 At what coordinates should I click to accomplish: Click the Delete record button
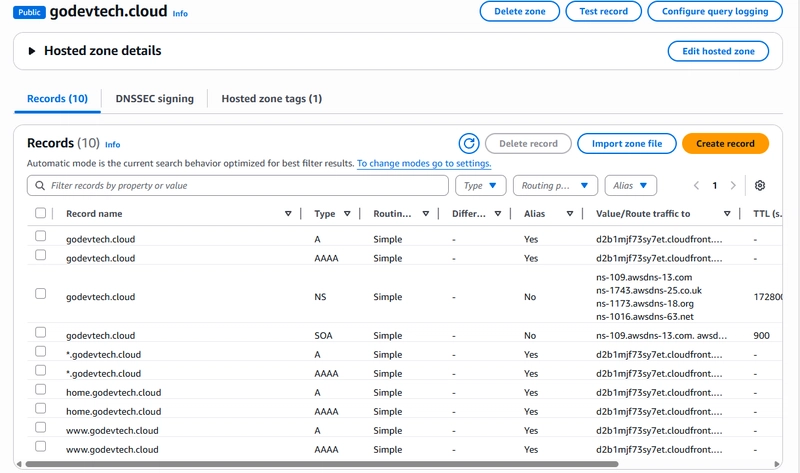(x=528, y=143)
